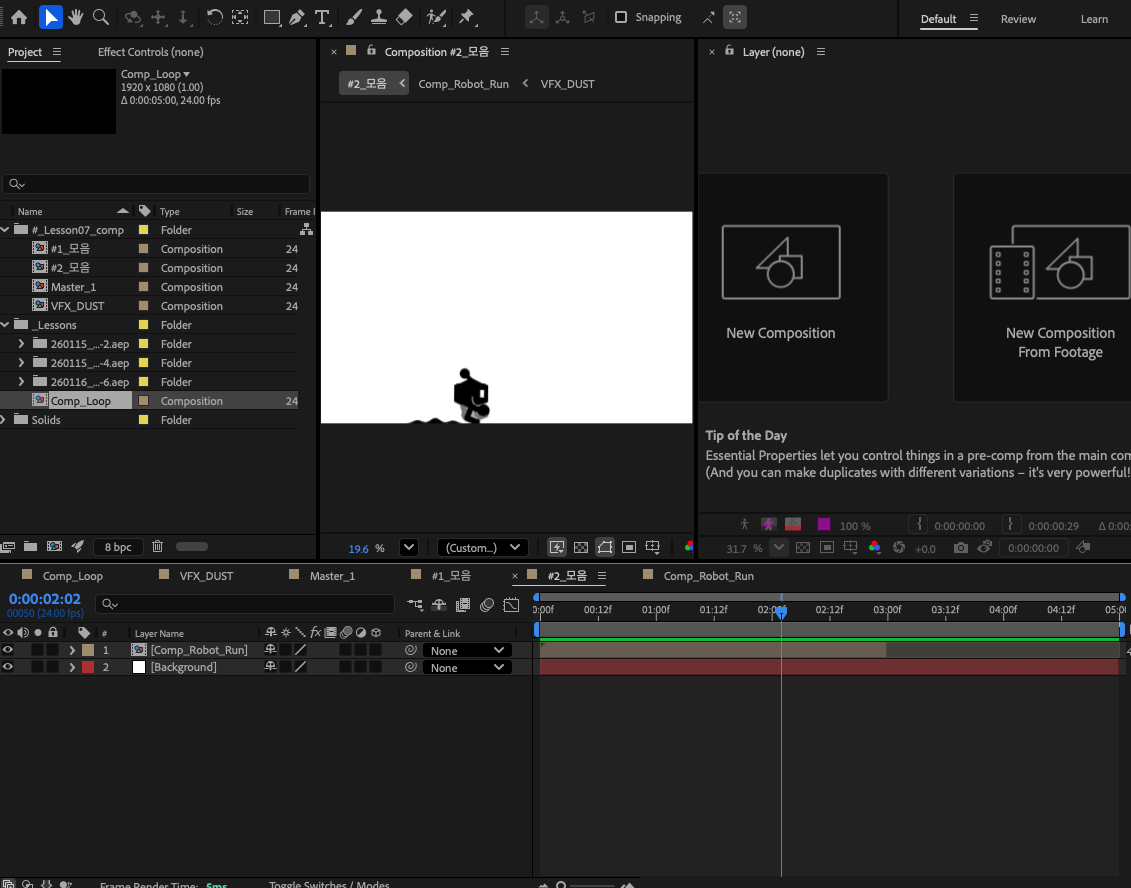
Task: Take snapshot in Layer panel
Action: [x=961, y=548]
